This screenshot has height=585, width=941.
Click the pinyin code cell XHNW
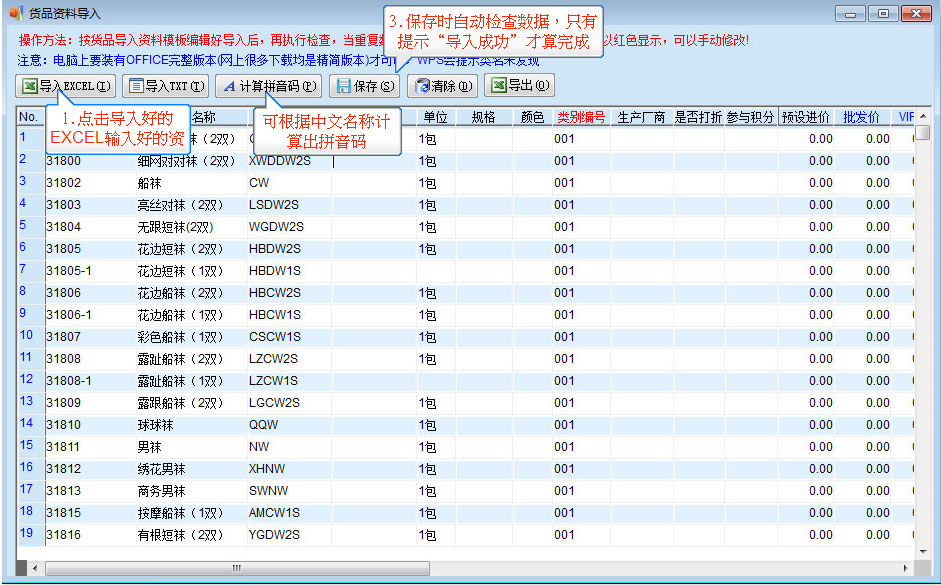(x=266, y=469)
